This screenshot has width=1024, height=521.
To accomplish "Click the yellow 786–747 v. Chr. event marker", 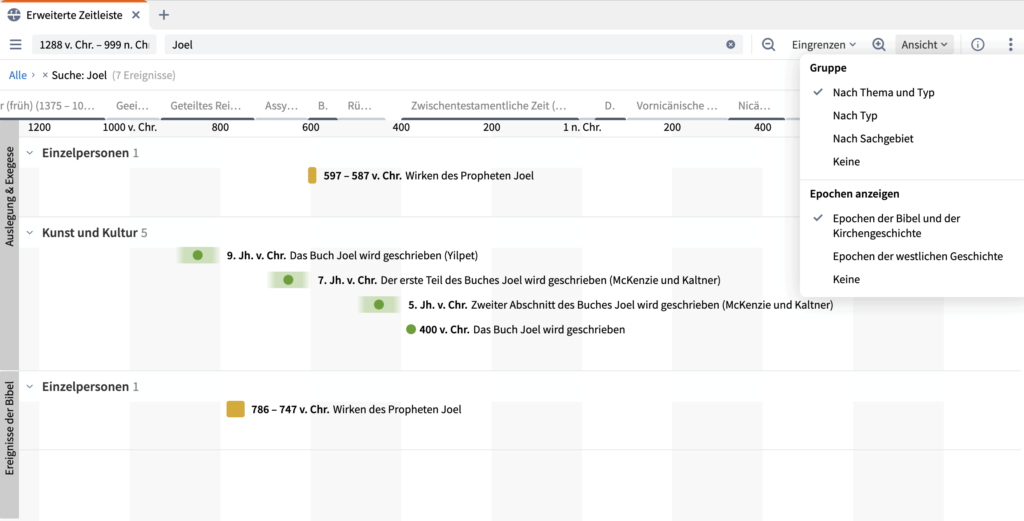I will [236, 409].
